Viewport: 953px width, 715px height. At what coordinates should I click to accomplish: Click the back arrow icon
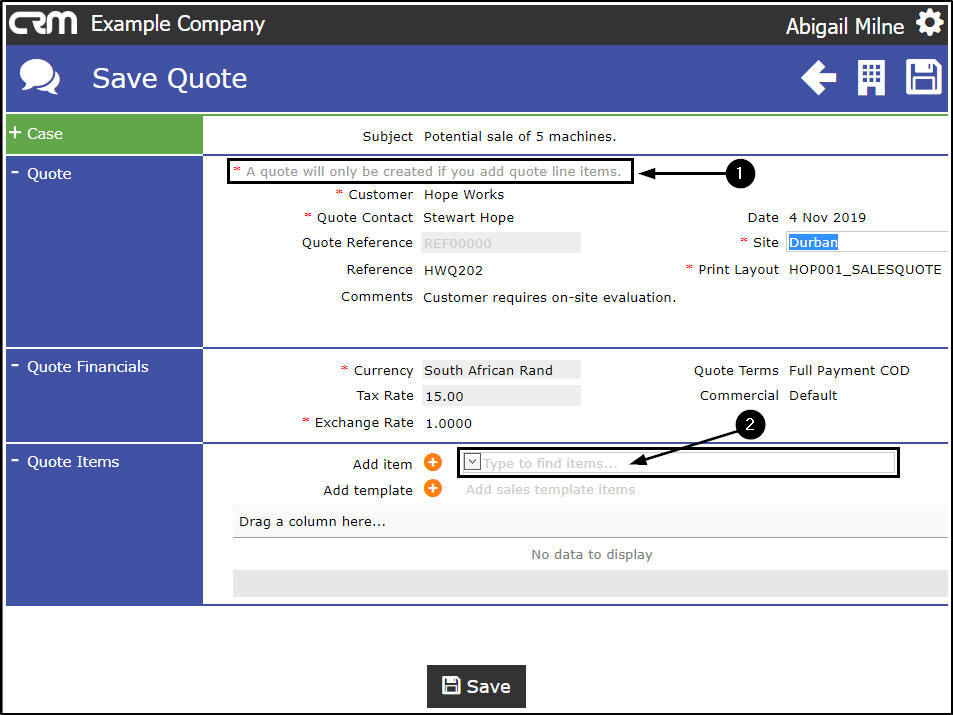(819, 78)
